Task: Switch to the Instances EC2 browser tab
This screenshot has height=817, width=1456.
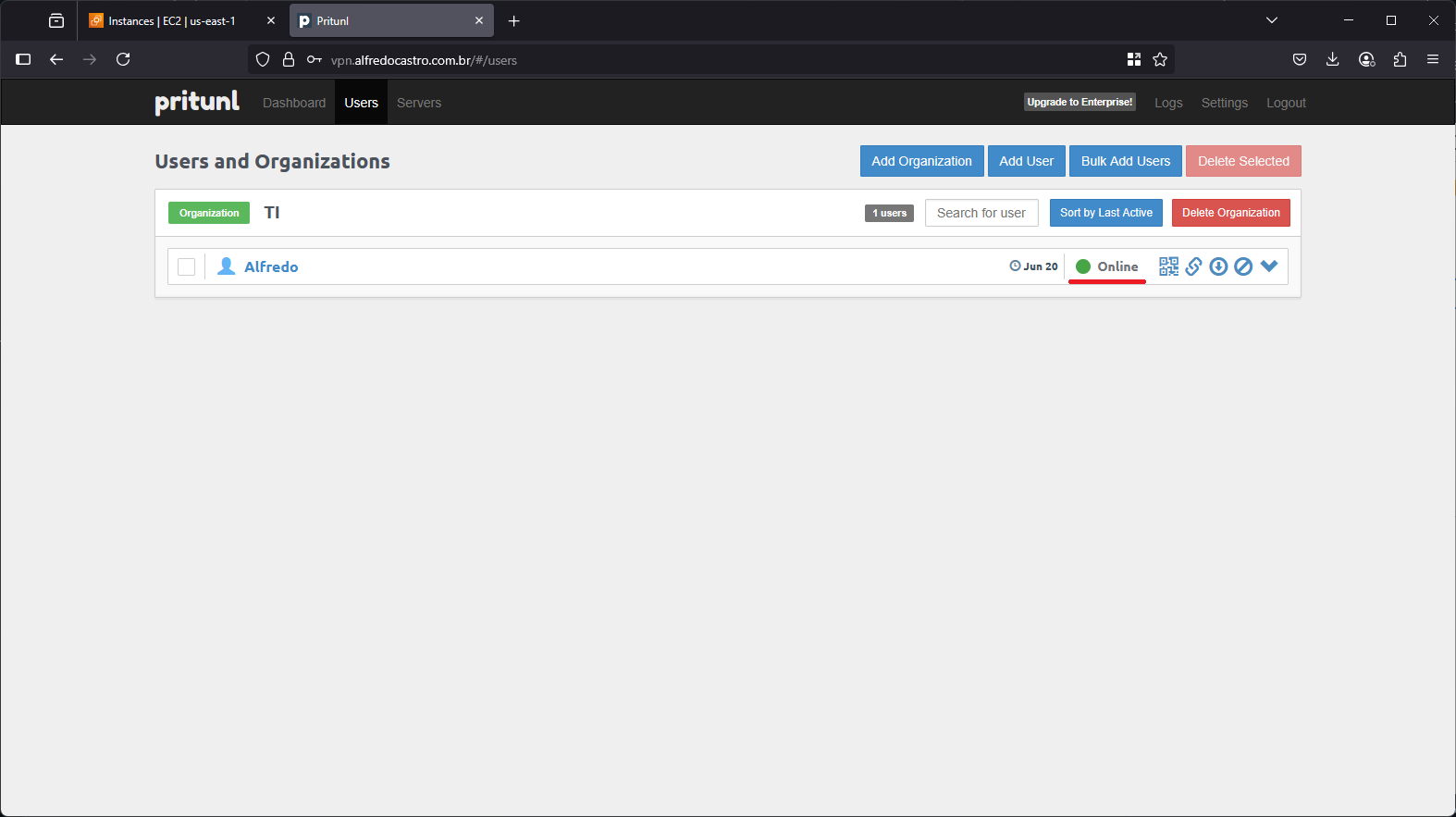Action: point(172,20)
